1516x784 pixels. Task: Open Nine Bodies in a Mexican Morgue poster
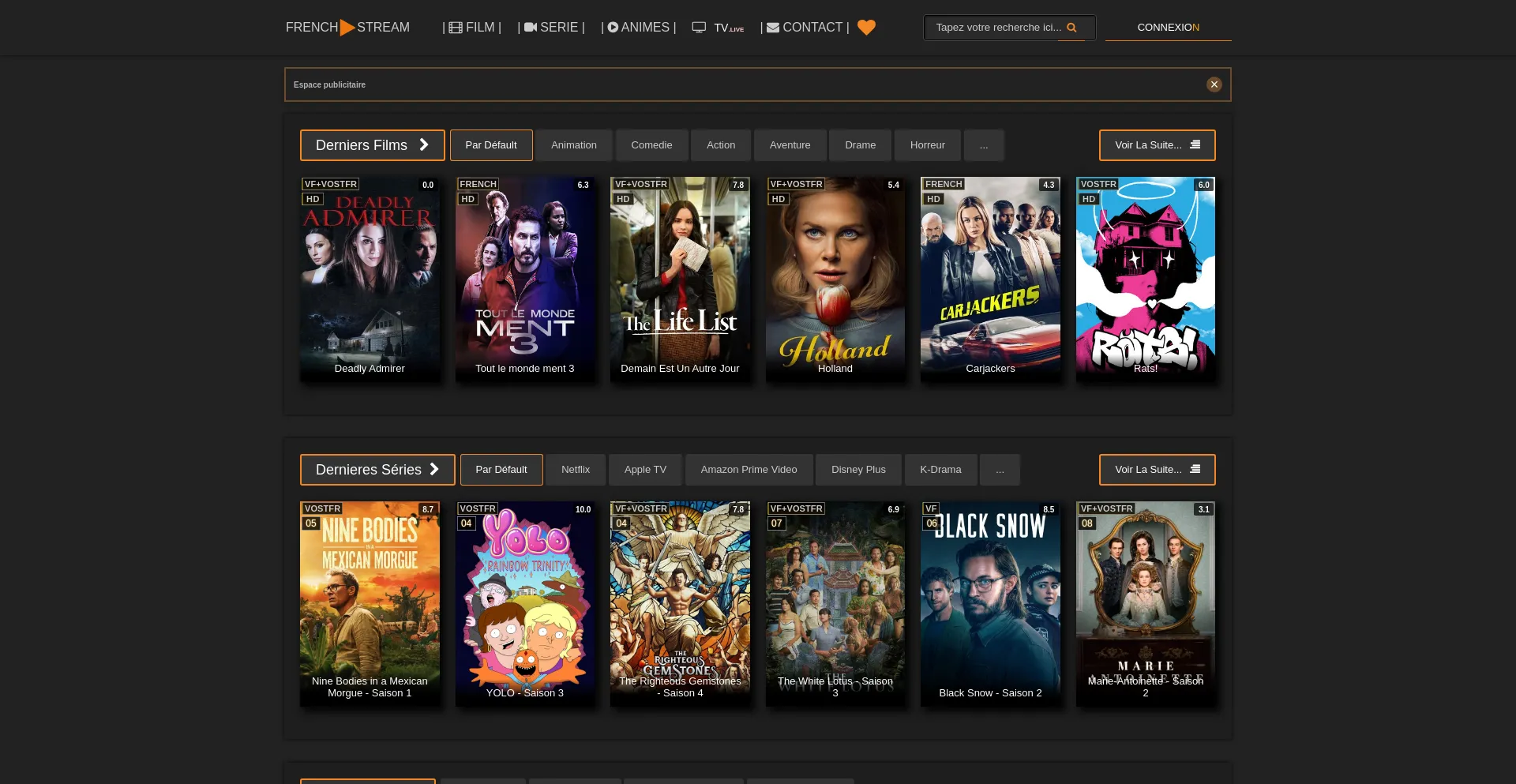tap(370, 604)
